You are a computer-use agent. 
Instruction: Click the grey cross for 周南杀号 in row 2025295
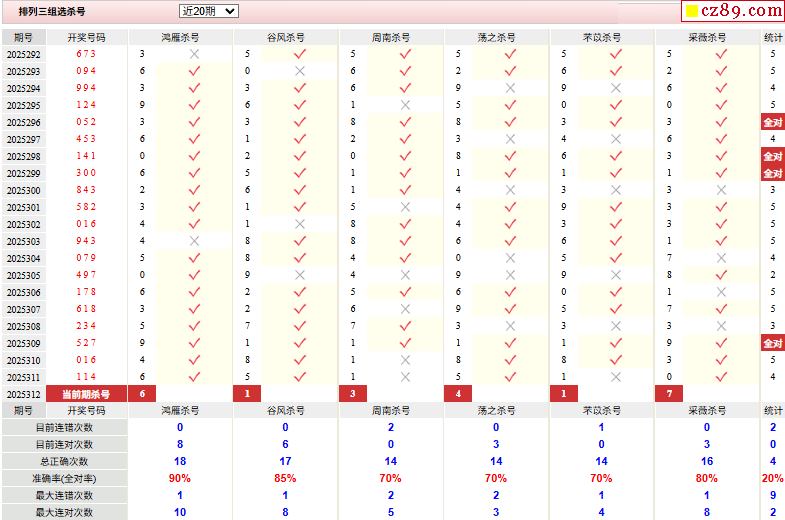coord(405,105)
